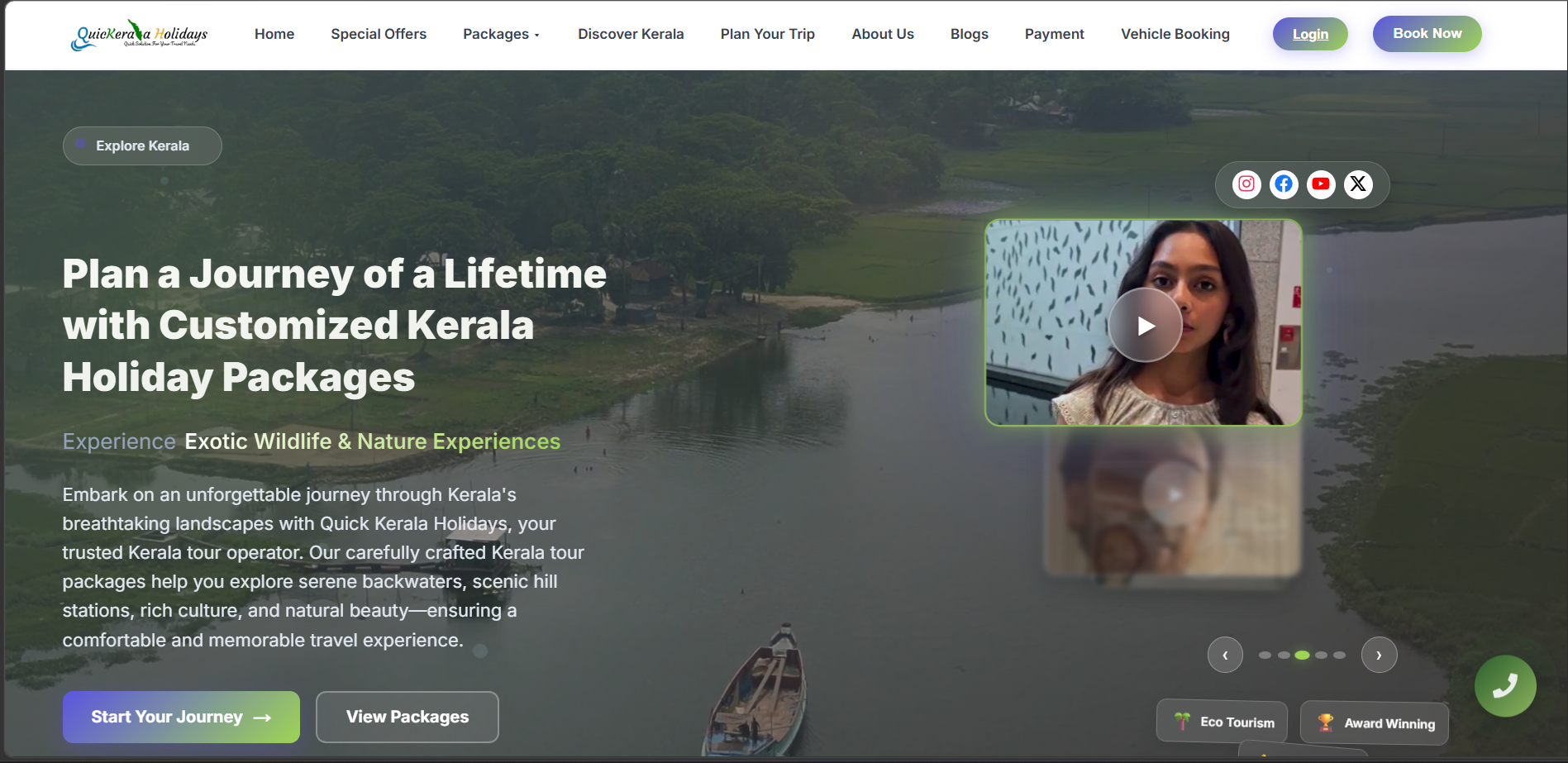Click the View Packages button
1568x763 pixels.
point(407,717)
